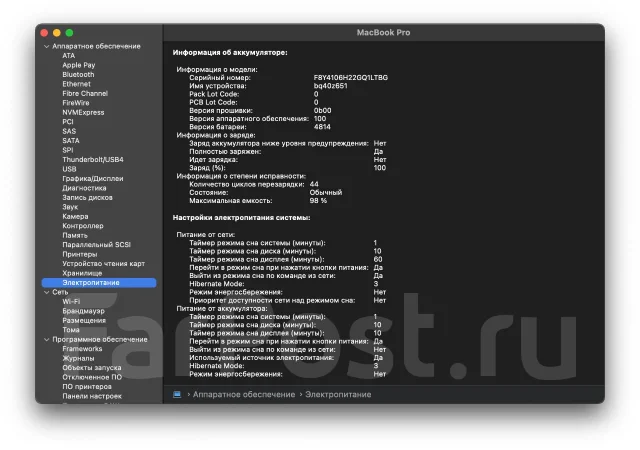
Task: Select Камера in the sidebar
Action: 75,216
